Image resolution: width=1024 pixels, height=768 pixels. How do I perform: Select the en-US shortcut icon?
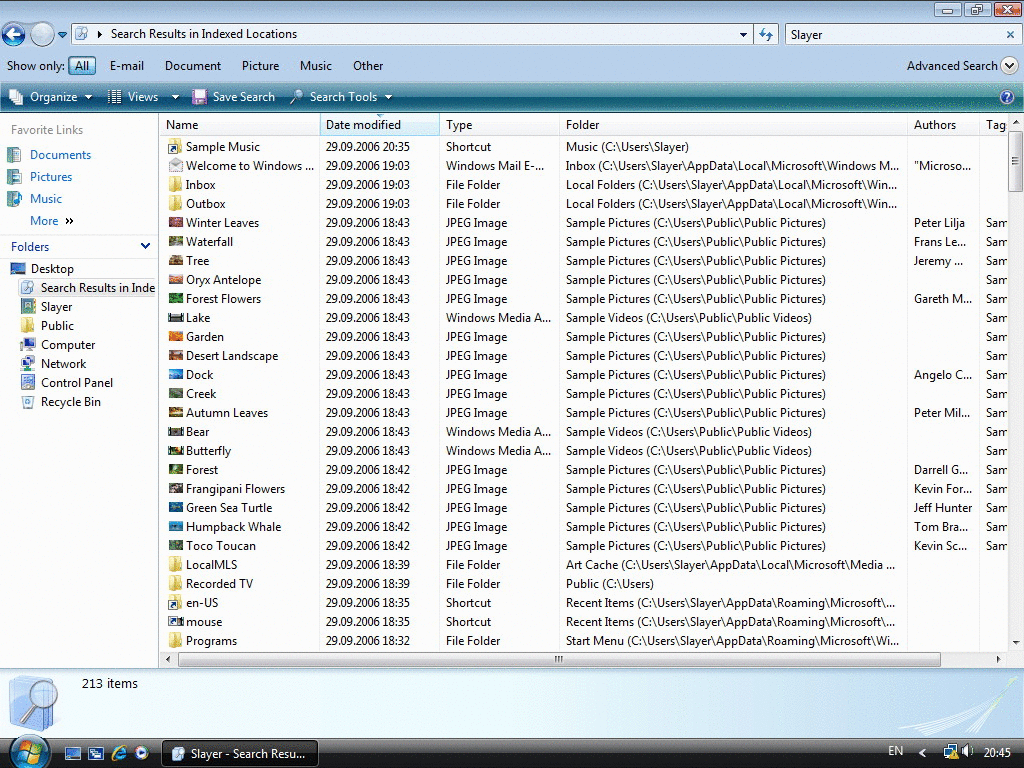pyautogui.click(x=175, y=603)
